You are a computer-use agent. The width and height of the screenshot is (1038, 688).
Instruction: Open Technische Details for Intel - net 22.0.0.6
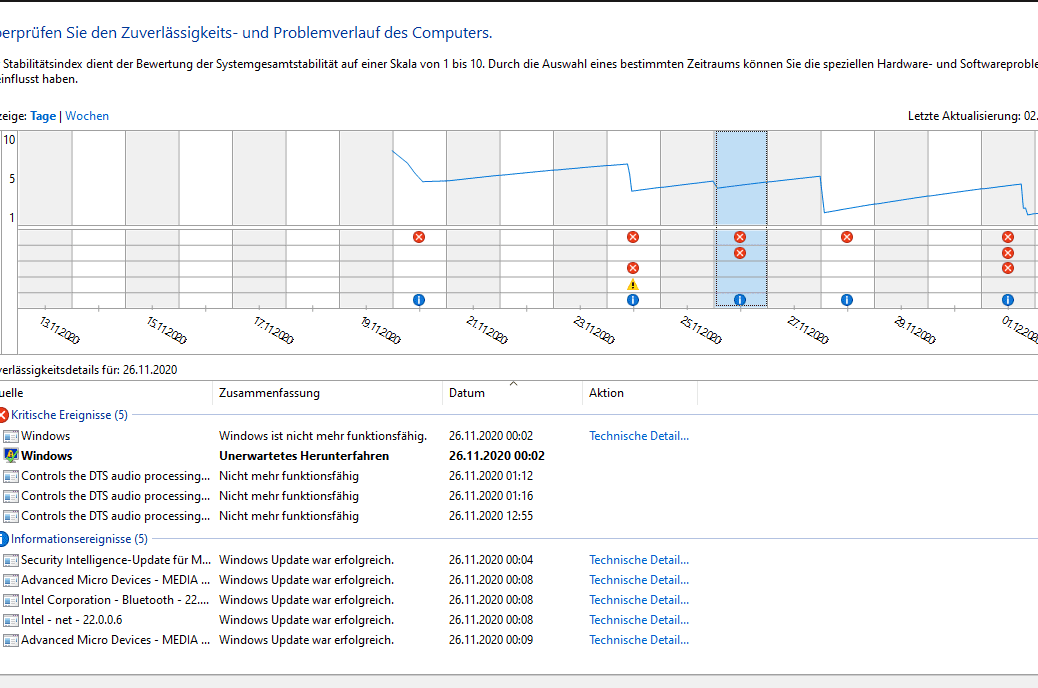tap(639, 620)
